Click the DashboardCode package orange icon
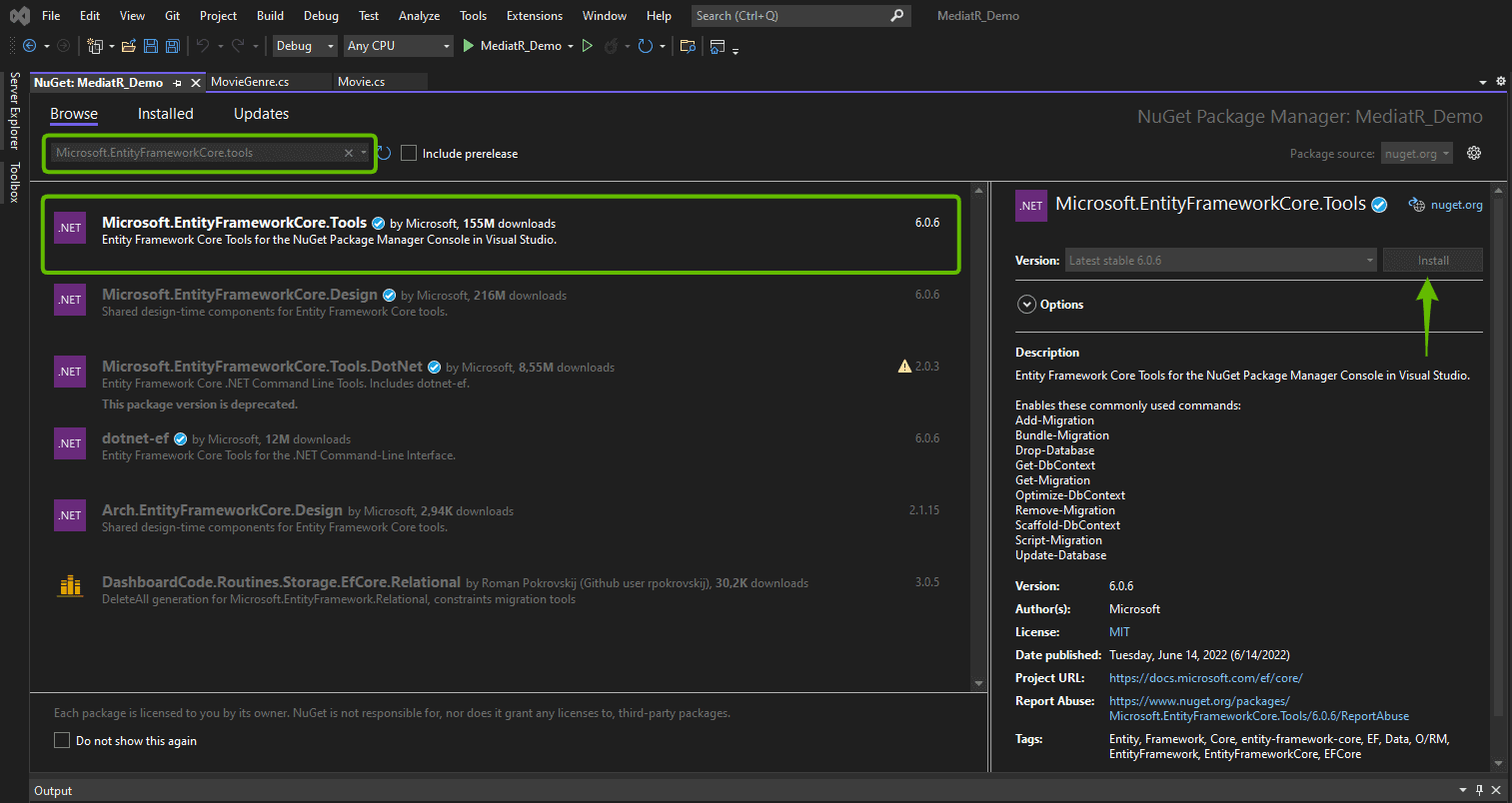Screen dimensions: 1512x803 [x=70, y=586]
